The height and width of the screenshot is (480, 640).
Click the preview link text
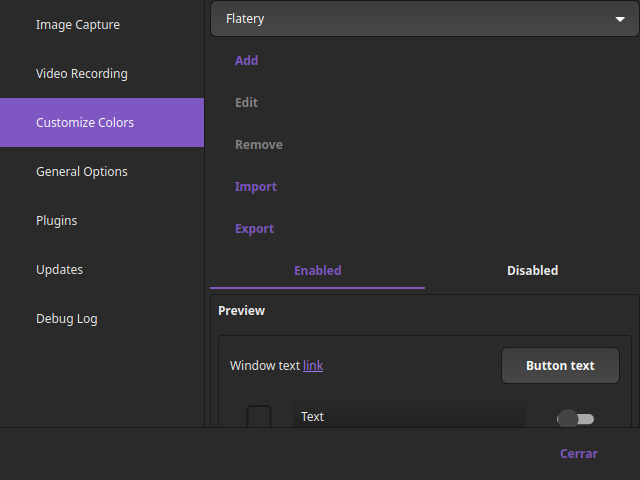pos(313,366)
